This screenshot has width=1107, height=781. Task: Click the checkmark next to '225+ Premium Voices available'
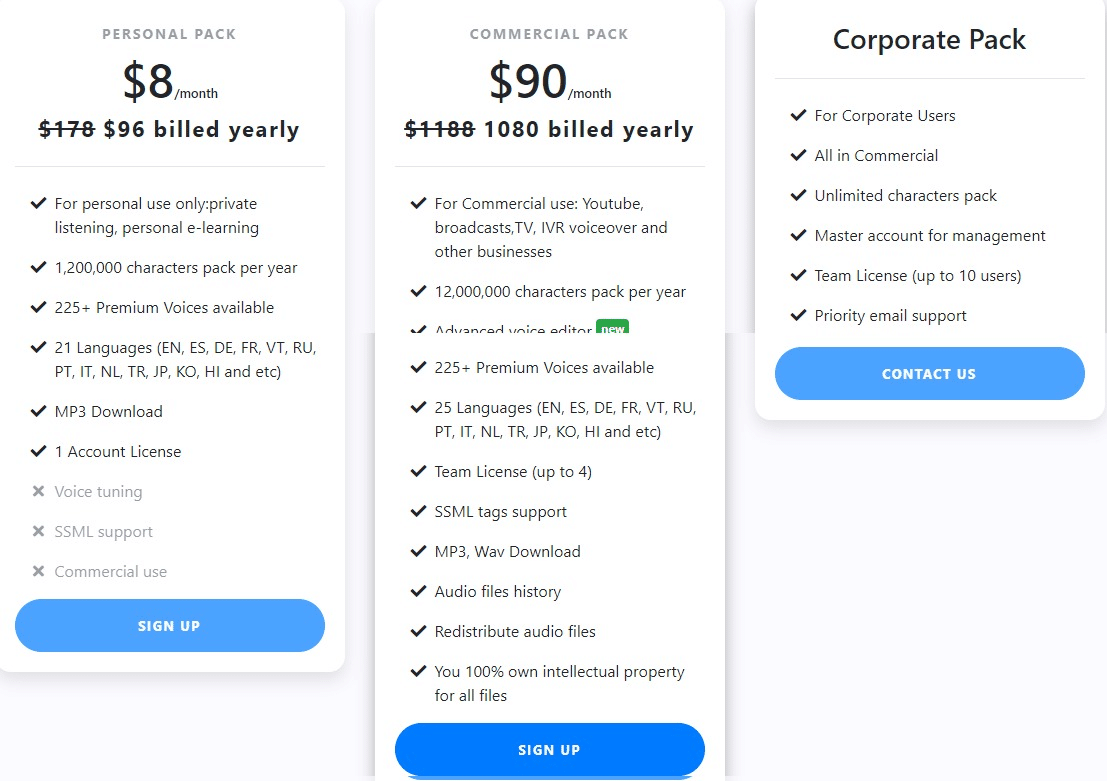point(38,307)
